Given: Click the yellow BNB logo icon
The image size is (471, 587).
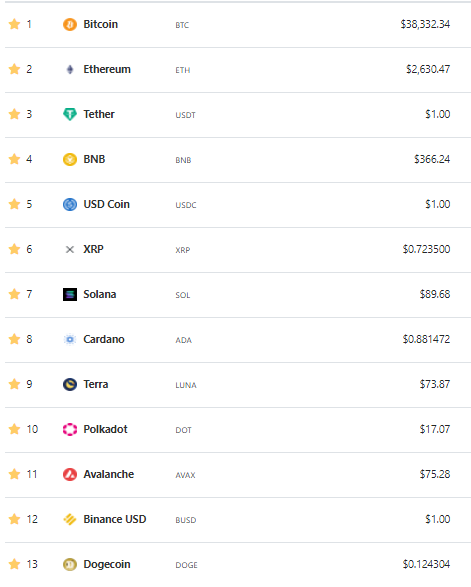Looking at the screenshot, I should pos(70,159).
